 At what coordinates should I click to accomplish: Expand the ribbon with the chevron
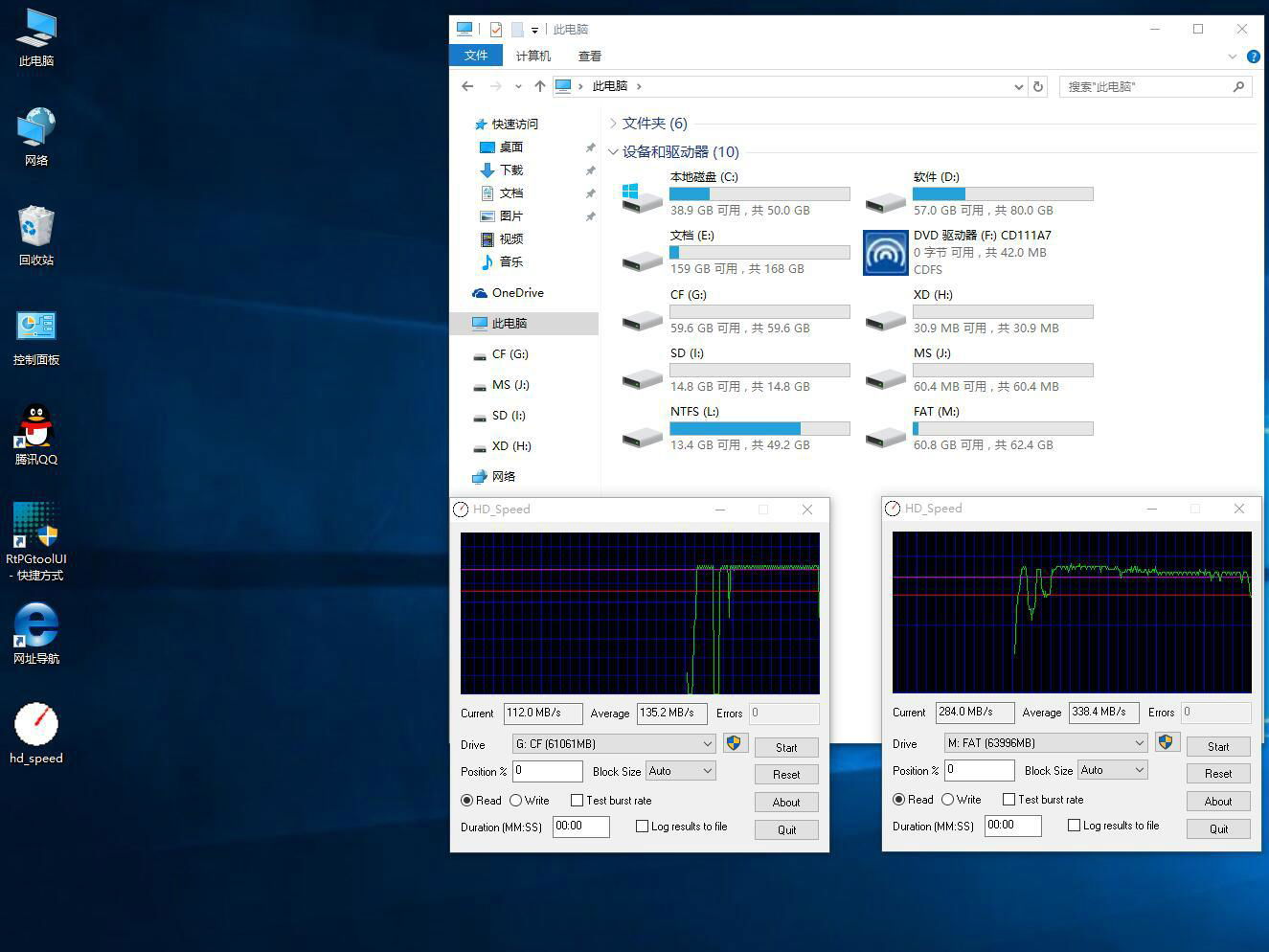click(1233, 57)
